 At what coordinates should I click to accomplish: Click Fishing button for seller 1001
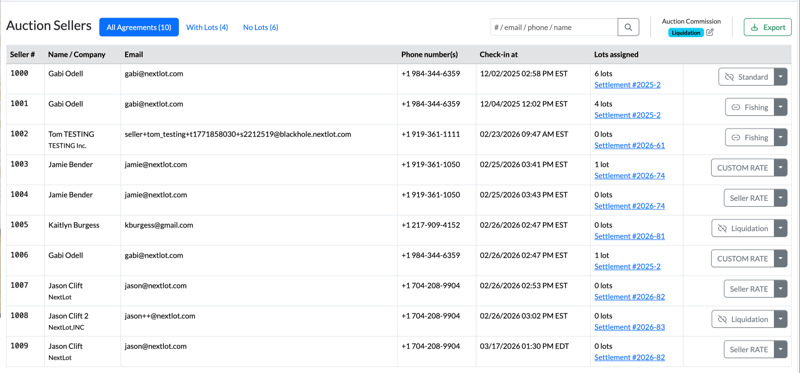pyautogui.click(x=750, y=107)
